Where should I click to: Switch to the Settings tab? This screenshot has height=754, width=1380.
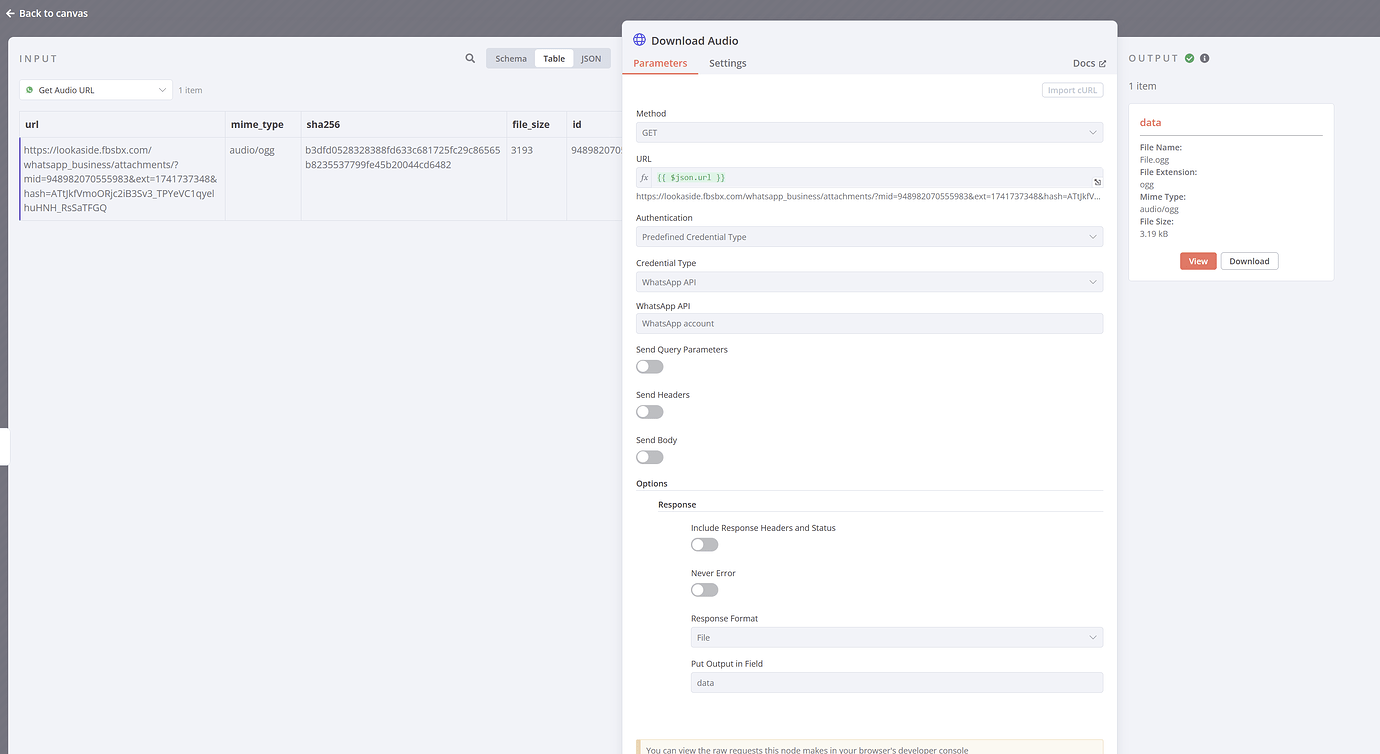[727, 64]
